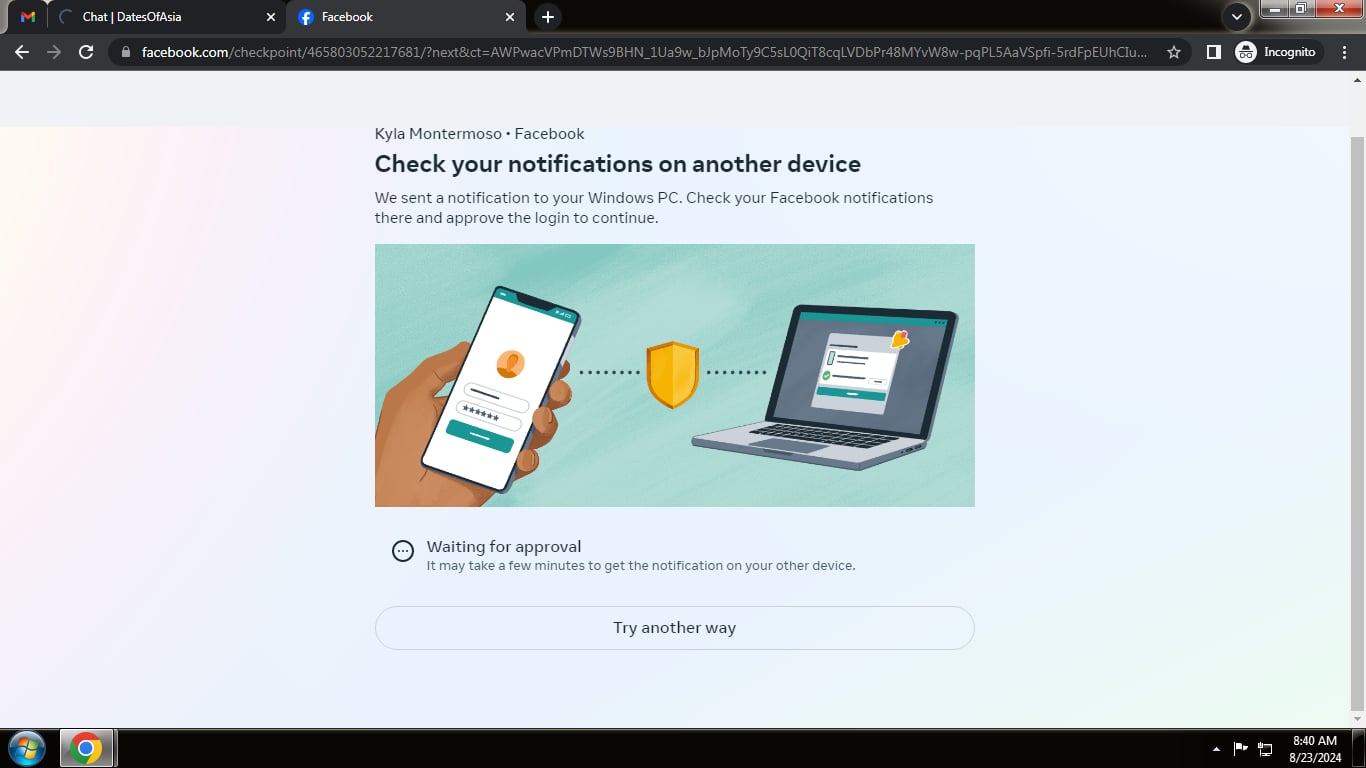Screen dimensions: 1366x768
Task: Click the Try another way button
Action: click(x=674, y=628)
